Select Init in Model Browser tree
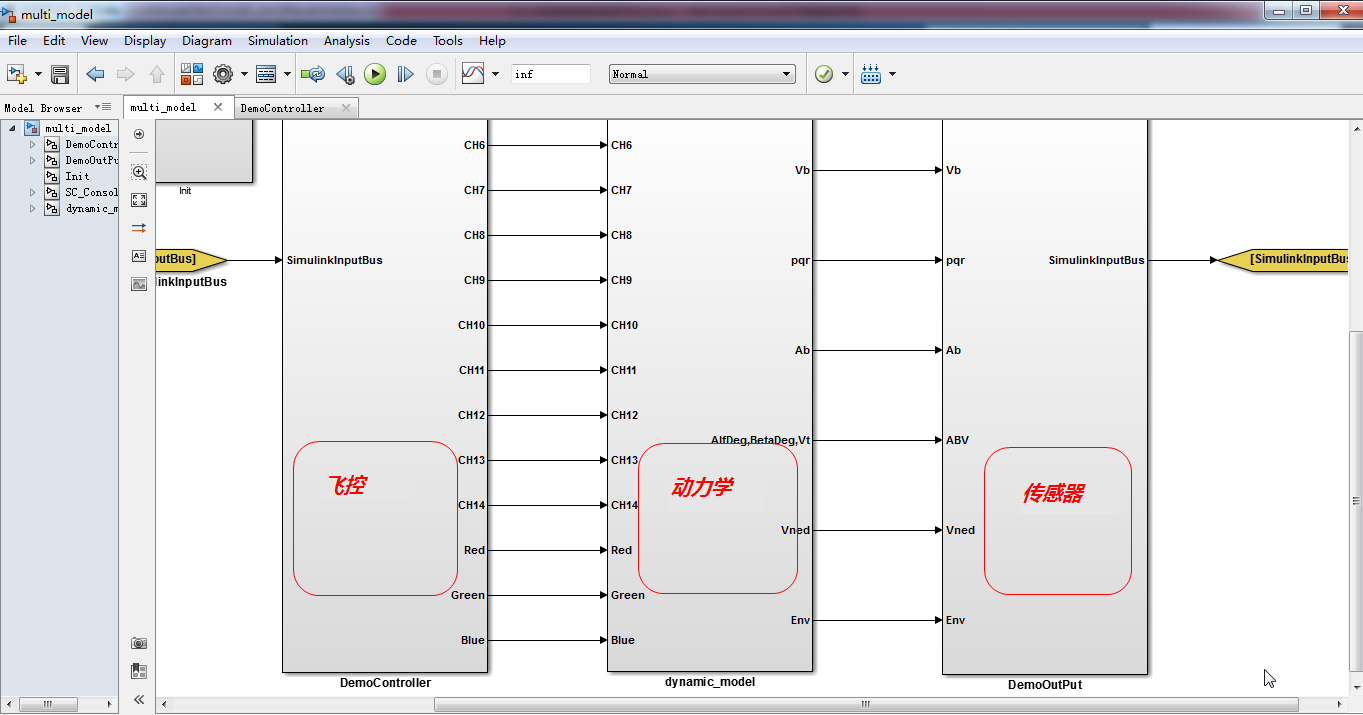This screenshot has height=715, width=1363. click(x=77, y=176)
